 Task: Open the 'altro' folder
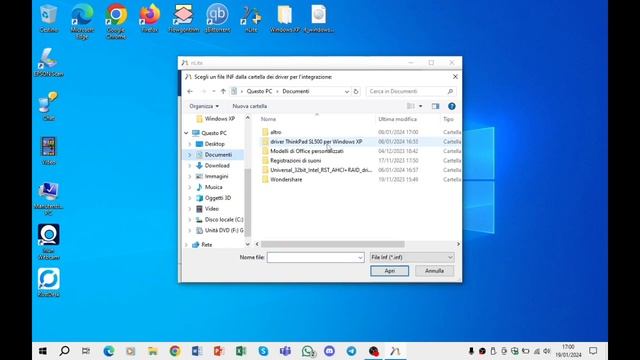coord(276,132)
